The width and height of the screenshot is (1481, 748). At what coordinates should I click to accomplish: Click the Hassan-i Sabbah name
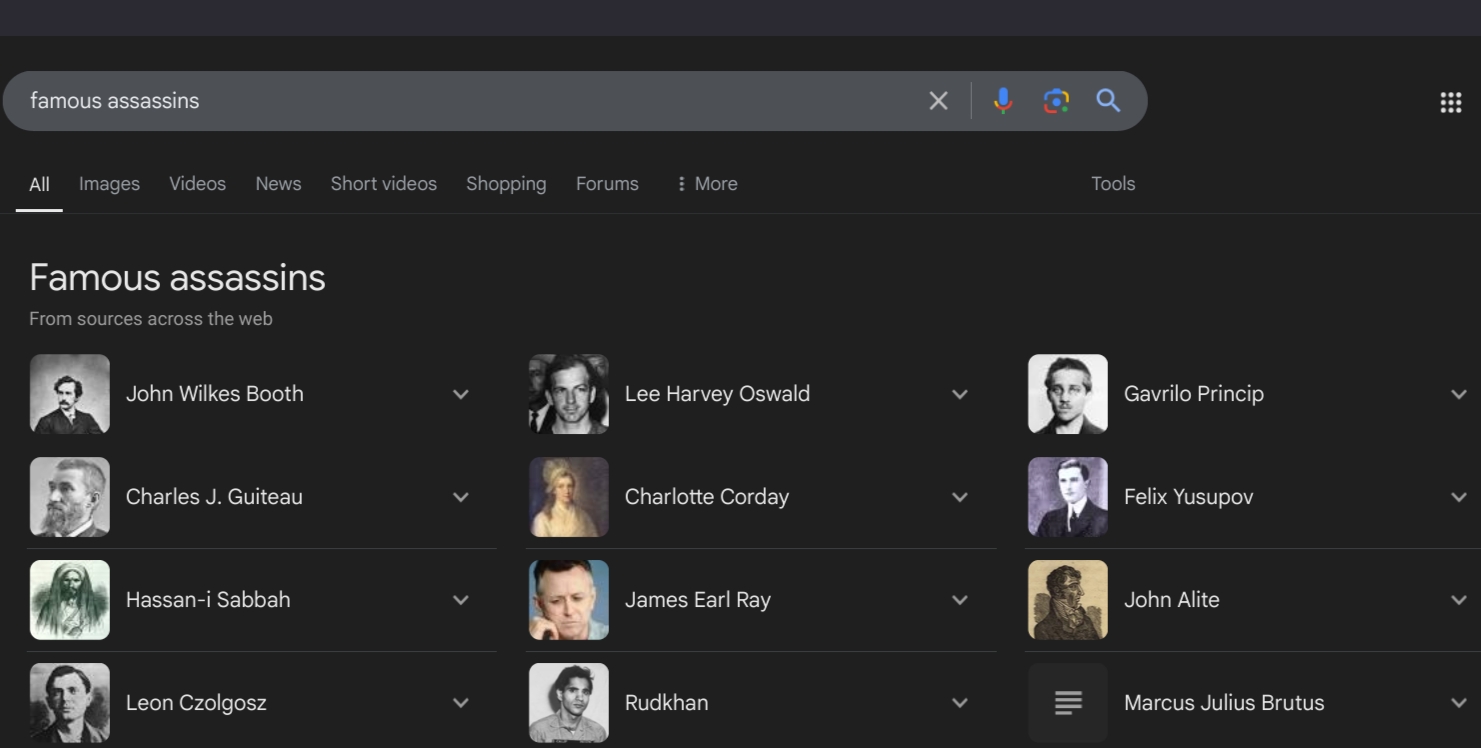(208, 600)
